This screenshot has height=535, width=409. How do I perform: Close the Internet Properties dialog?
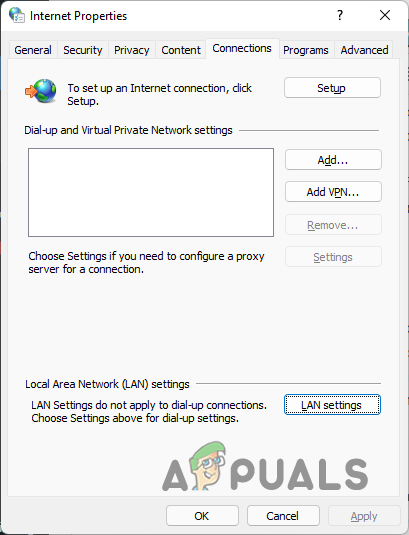[385, 15]
